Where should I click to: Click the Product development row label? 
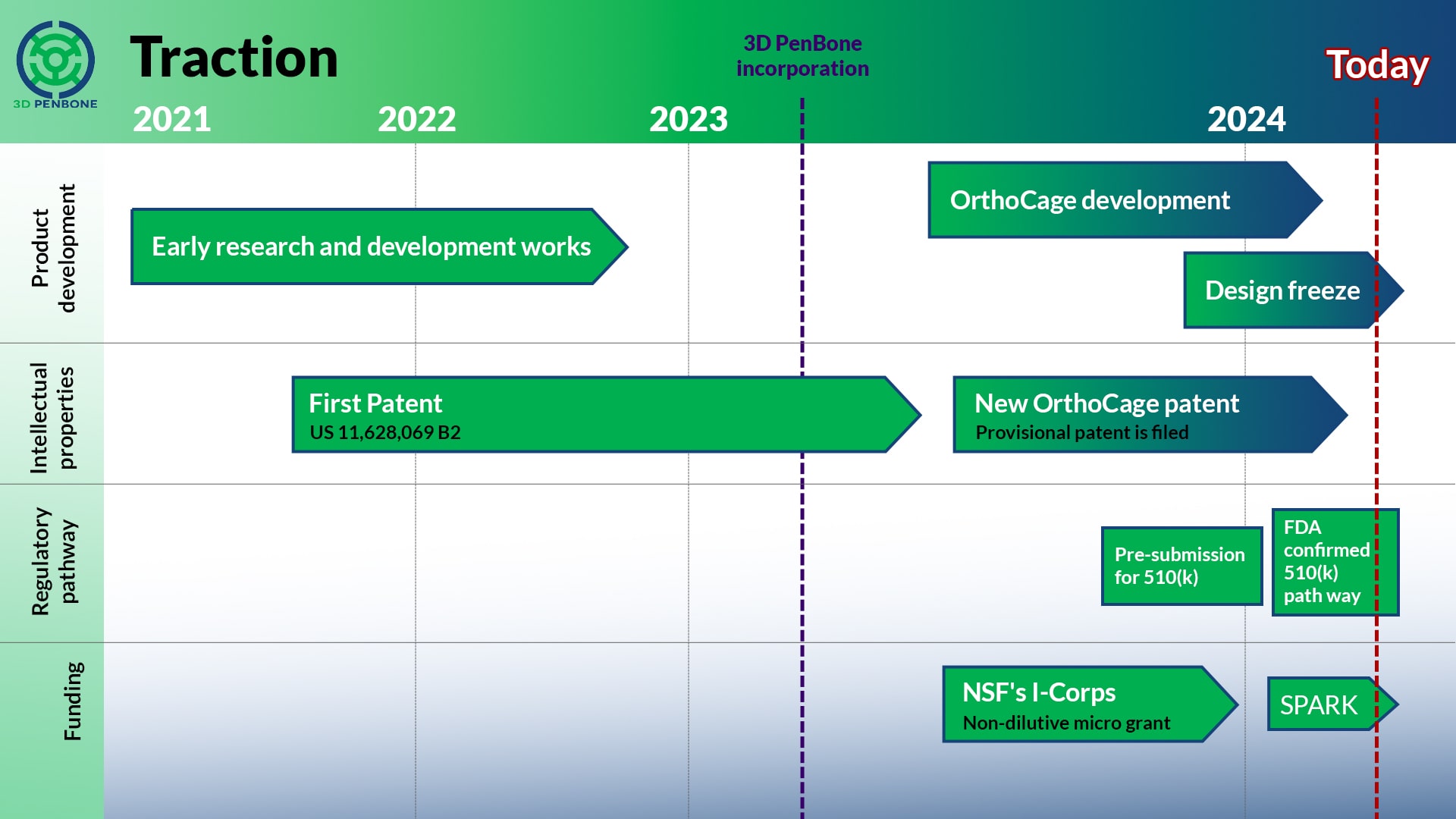(53, 247)
